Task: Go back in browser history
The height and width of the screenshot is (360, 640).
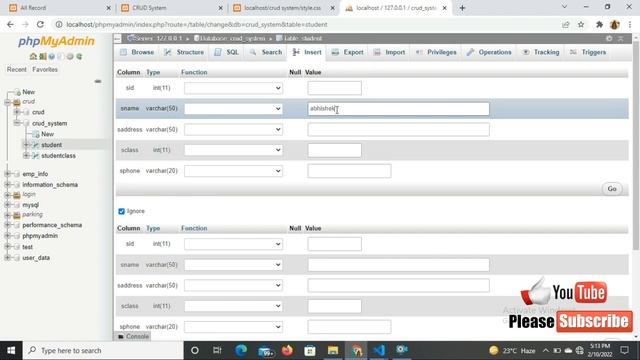Action: (x=10, y=24)
